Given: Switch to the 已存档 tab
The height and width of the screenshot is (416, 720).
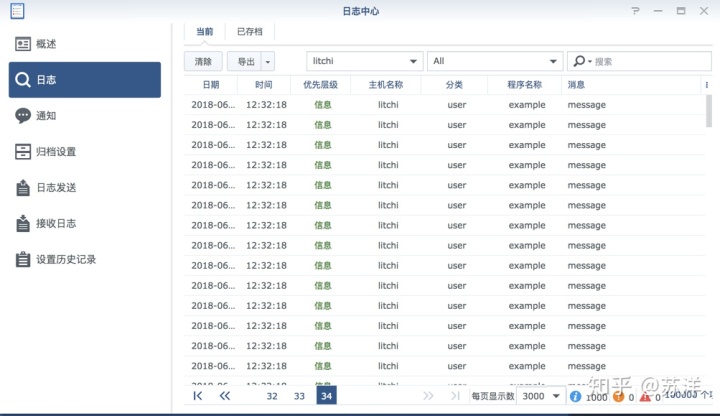Looking at the screenshot, I should [250, 32].
